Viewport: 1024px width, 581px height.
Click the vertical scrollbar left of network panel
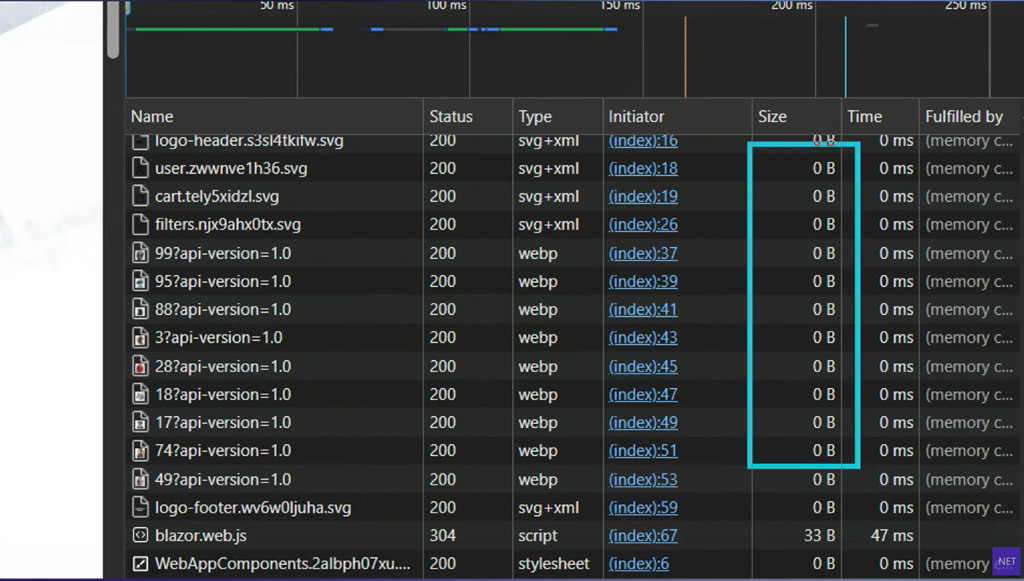[x=114, y=30]
